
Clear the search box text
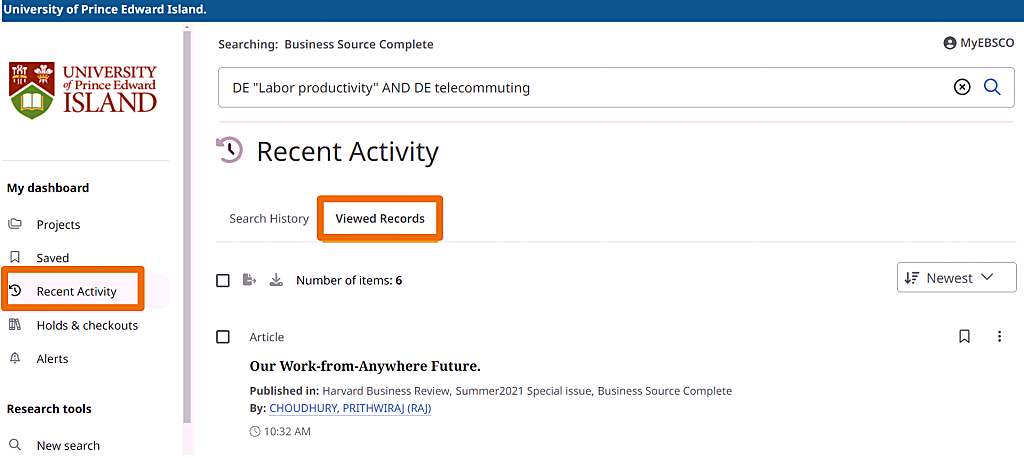[x=962, y=87]
